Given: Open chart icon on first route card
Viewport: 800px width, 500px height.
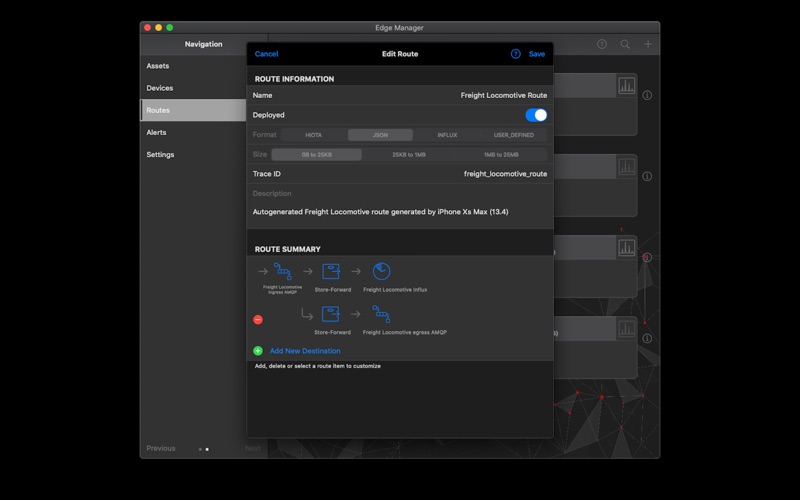Looking at the screenshot, I should 627,86.
